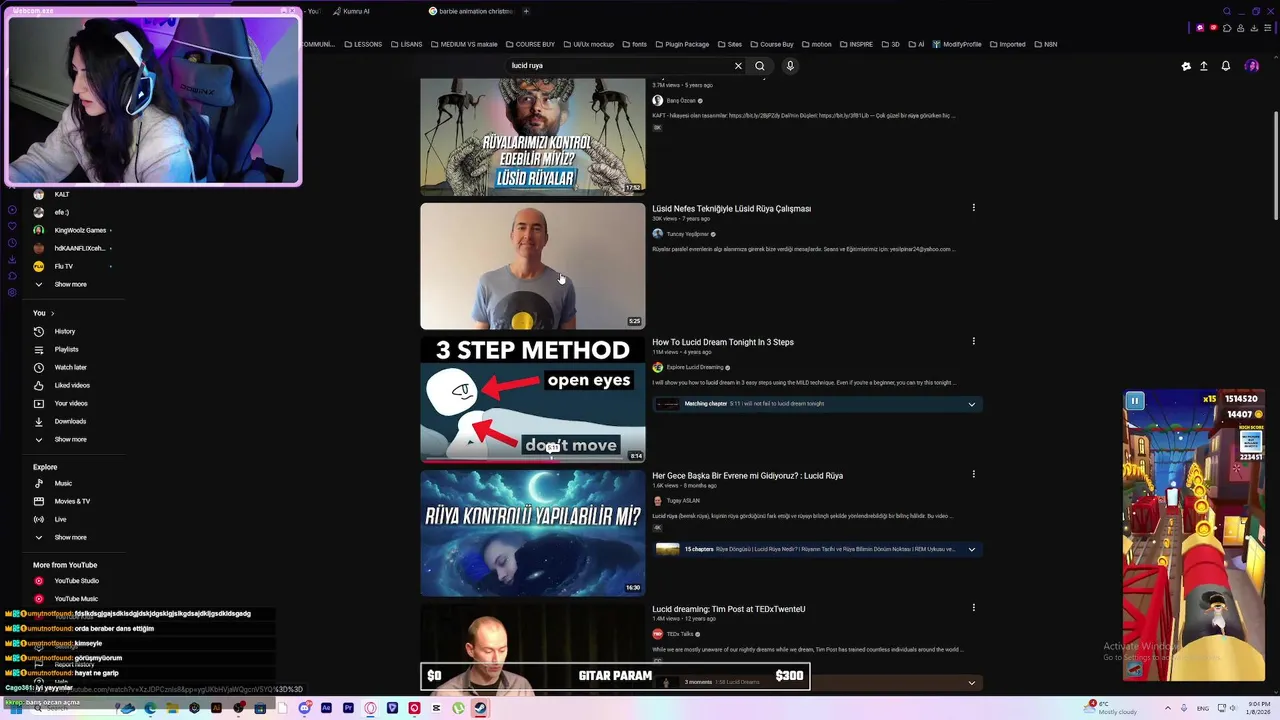Open the KALT subscription channel
Viewport: 1280px width, 720px height.
coord(62,194)
